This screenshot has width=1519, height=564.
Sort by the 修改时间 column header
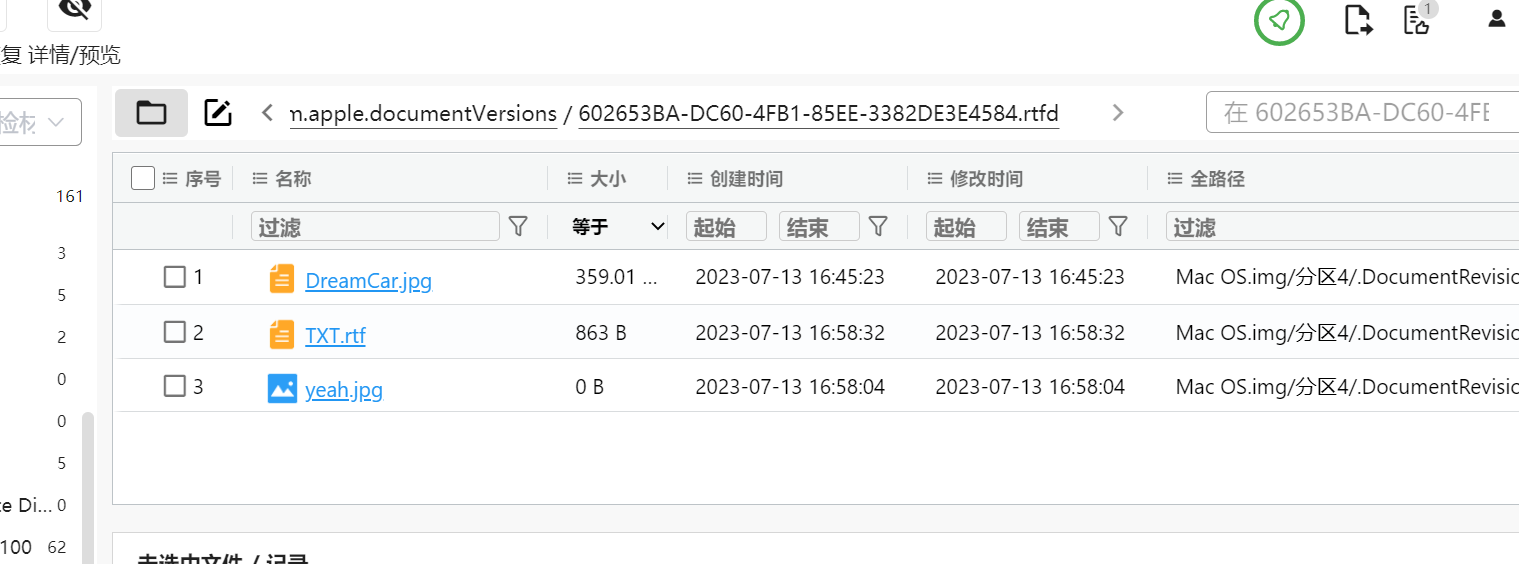coord(986,179)
